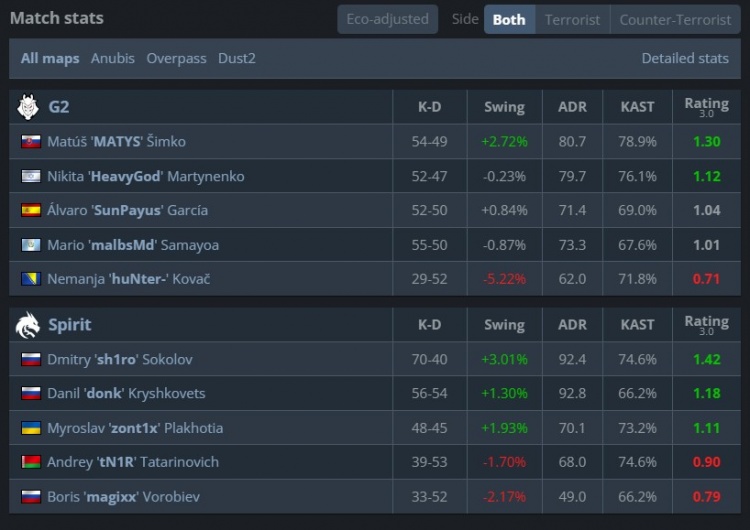Click the G2 Swing column header
This screenshot has height=530, width=750.
pos(503,107)
